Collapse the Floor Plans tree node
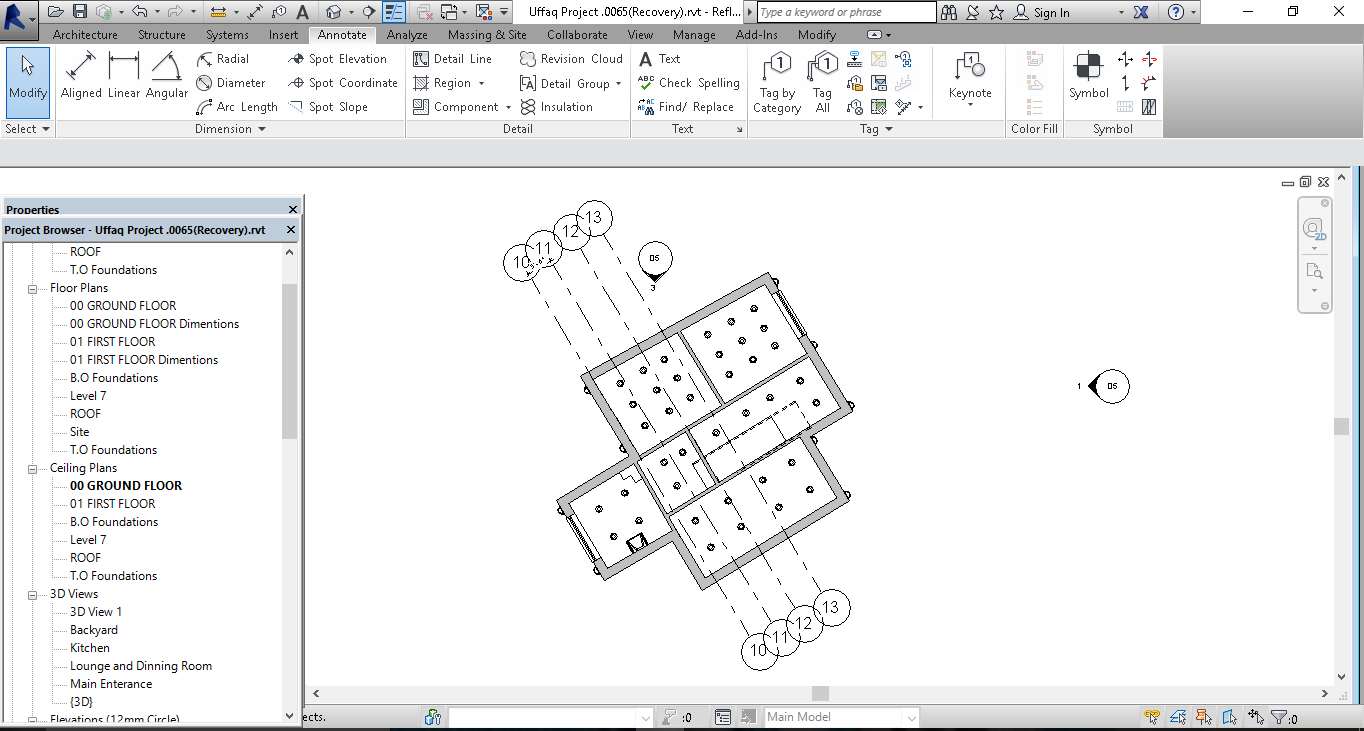 tap(33, 287)
